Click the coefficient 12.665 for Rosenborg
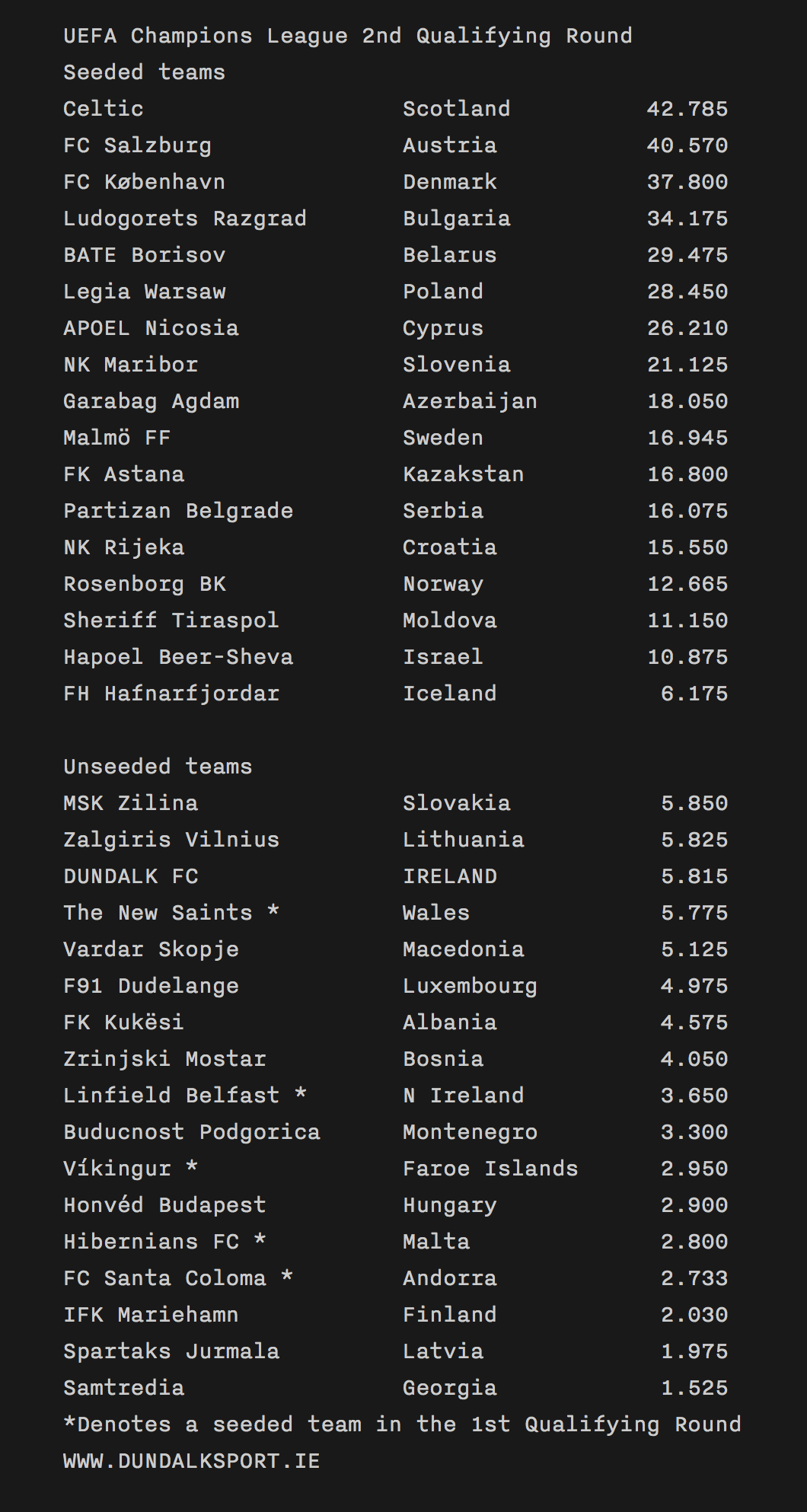 click(687, 584)
